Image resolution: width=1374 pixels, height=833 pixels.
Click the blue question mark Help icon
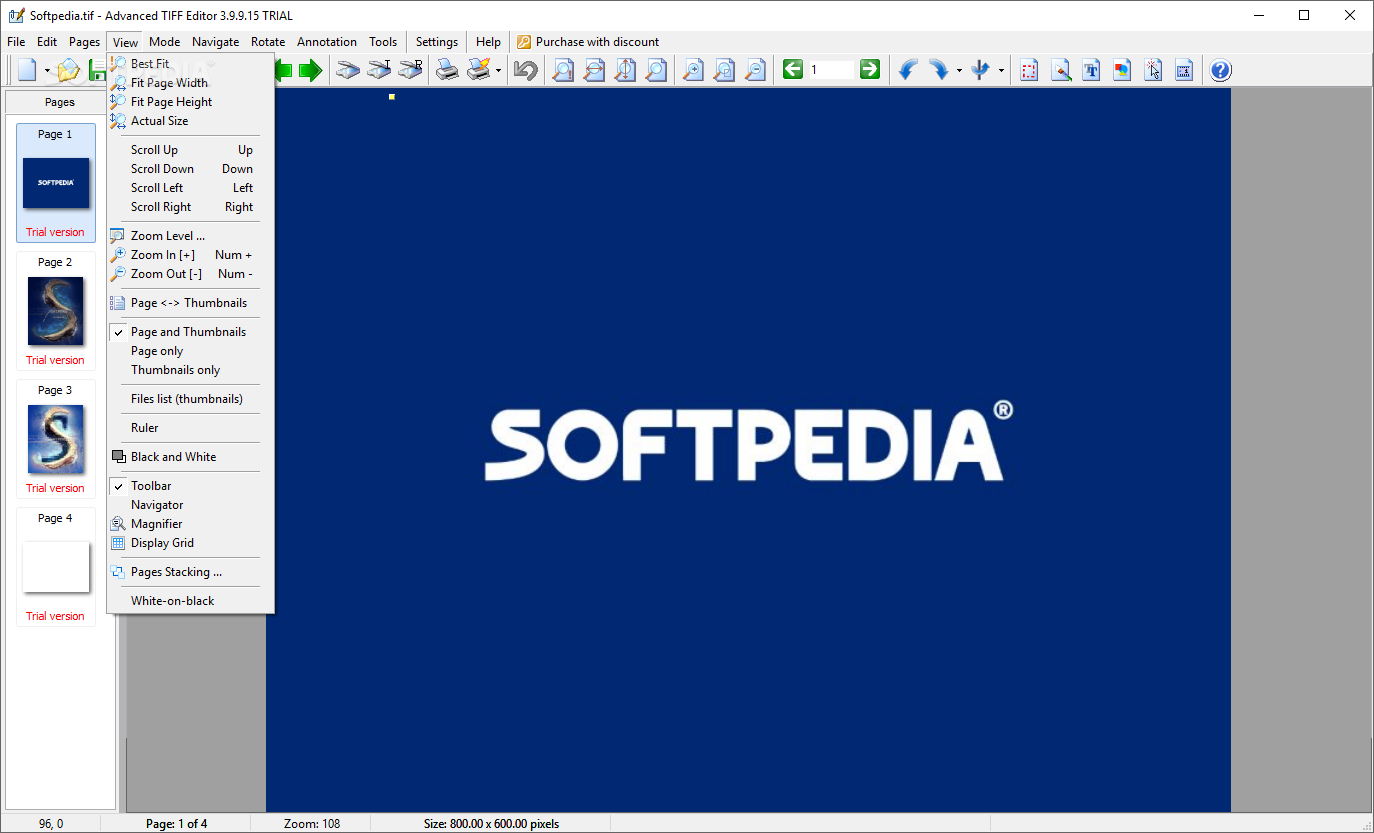coord(1220,70)
